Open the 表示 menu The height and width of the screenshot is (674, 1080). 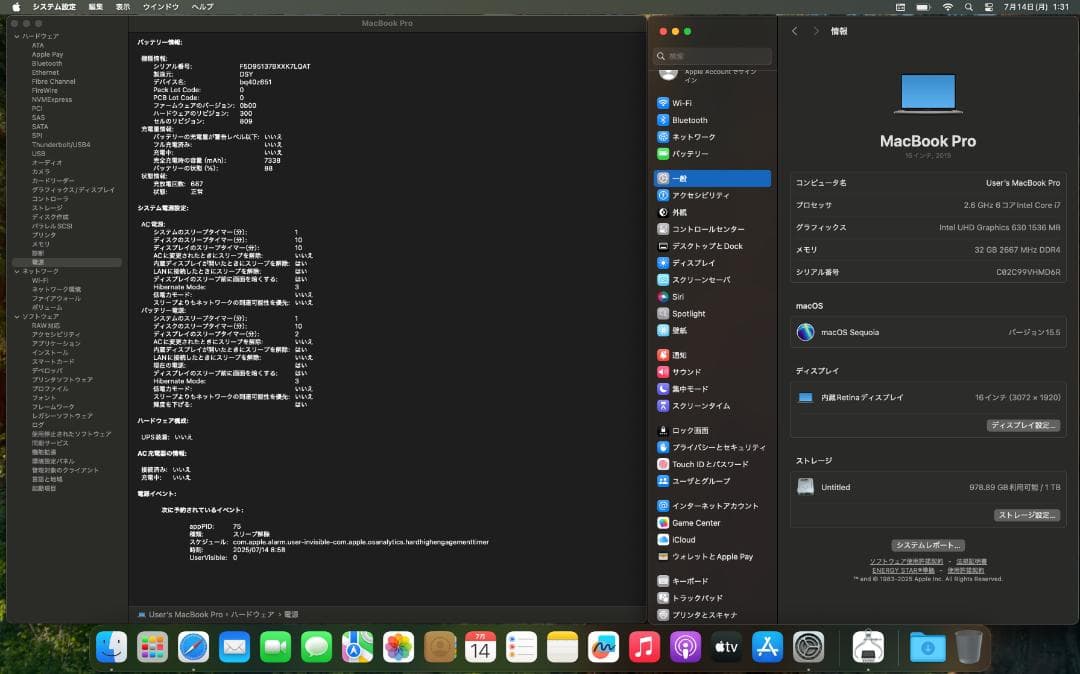(x=123, y=6)
